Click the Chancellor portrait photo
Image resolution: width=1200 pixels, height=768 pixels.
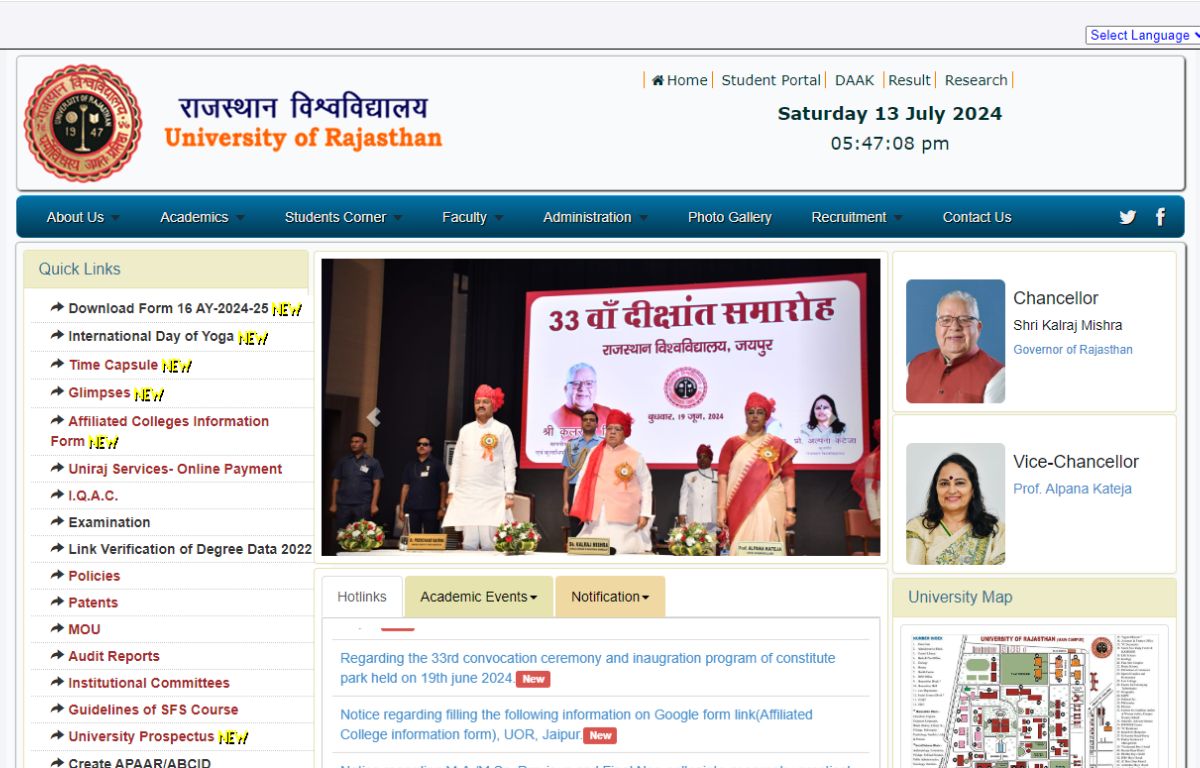(x=955, y=341)
